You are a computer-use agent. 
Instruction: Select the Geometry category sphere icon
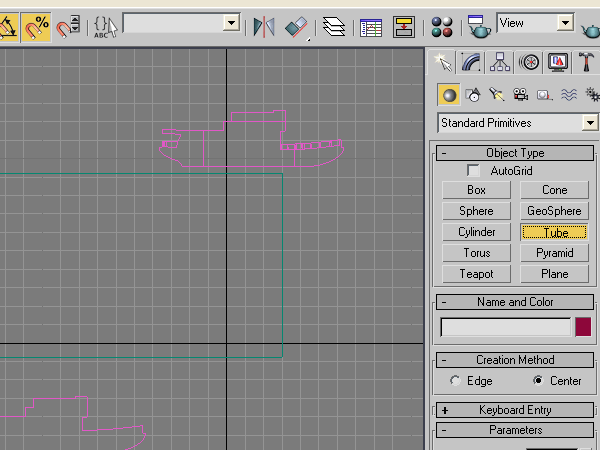pyautogui.click(x=449, y=95)
